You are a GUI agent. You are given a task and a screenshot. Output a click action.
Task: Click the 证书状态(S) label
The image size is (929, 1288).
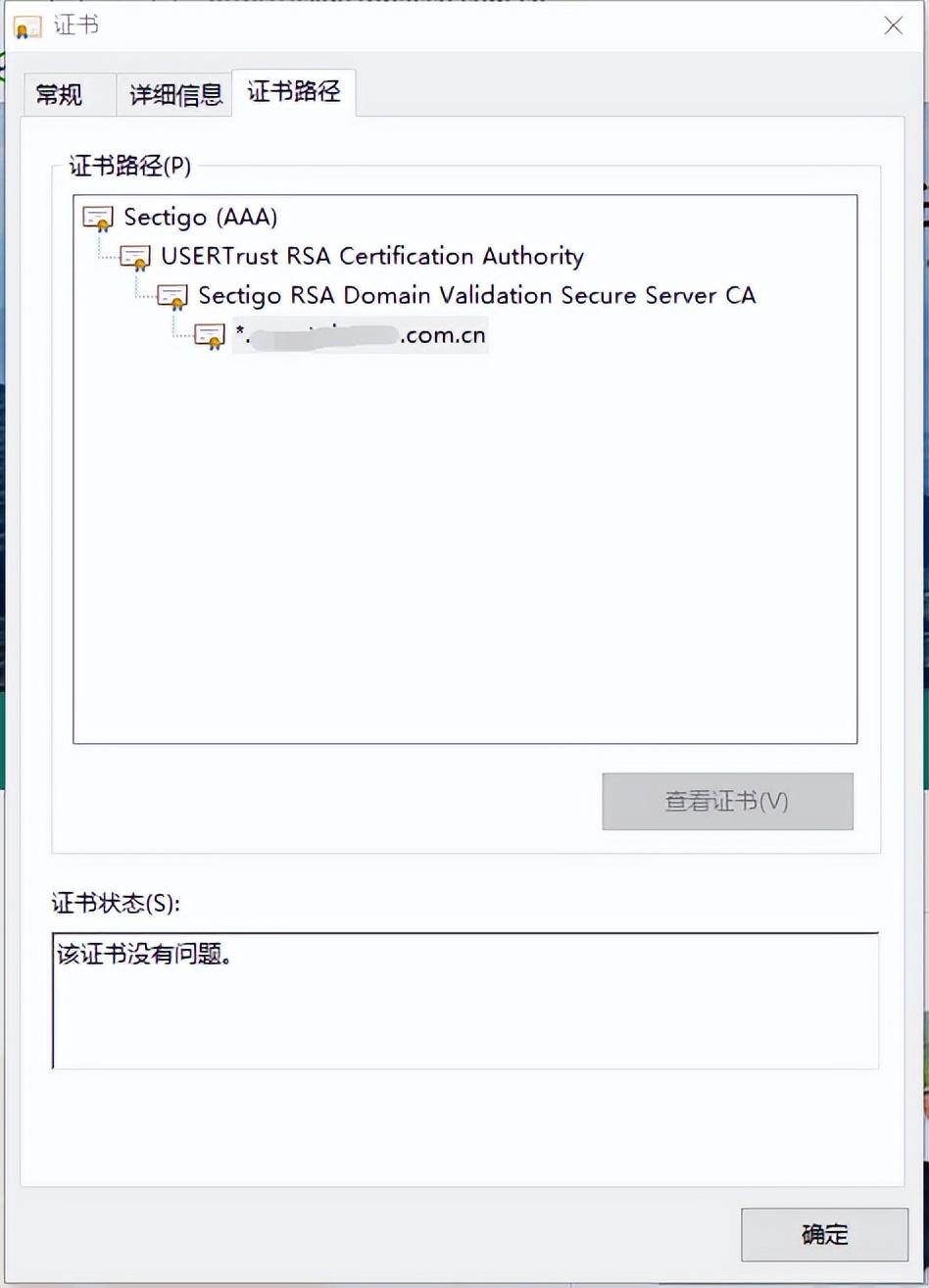click(x=116, y=903)
